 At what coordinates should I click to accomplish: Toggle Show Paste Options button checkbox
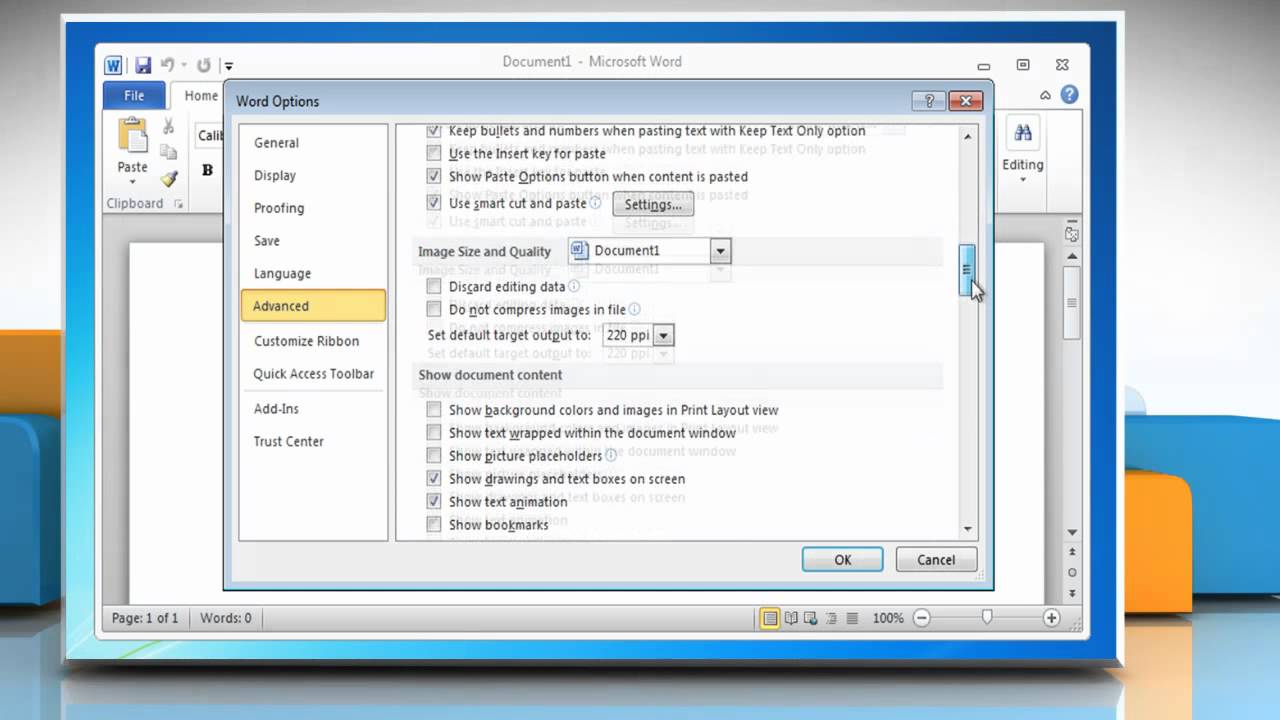433,176
